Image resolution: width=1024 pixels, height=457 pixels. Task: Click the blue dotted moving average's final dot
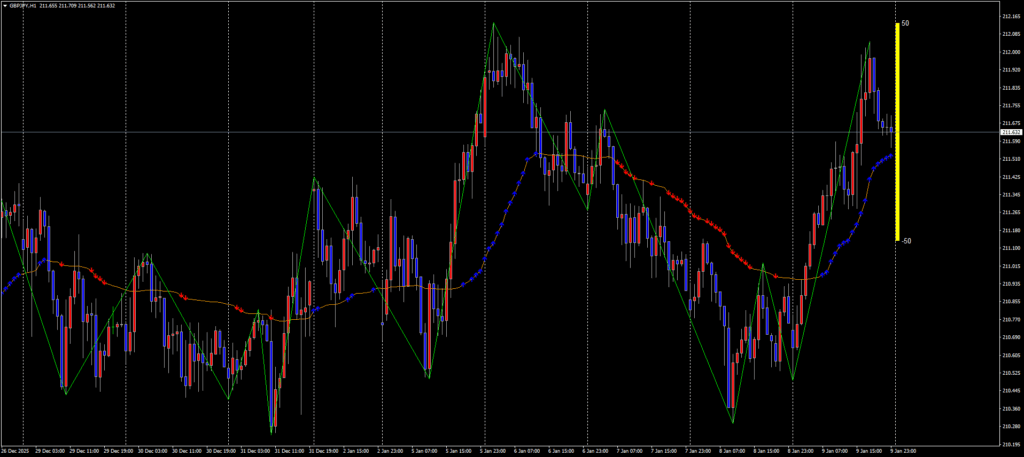(x=893, y=155)
